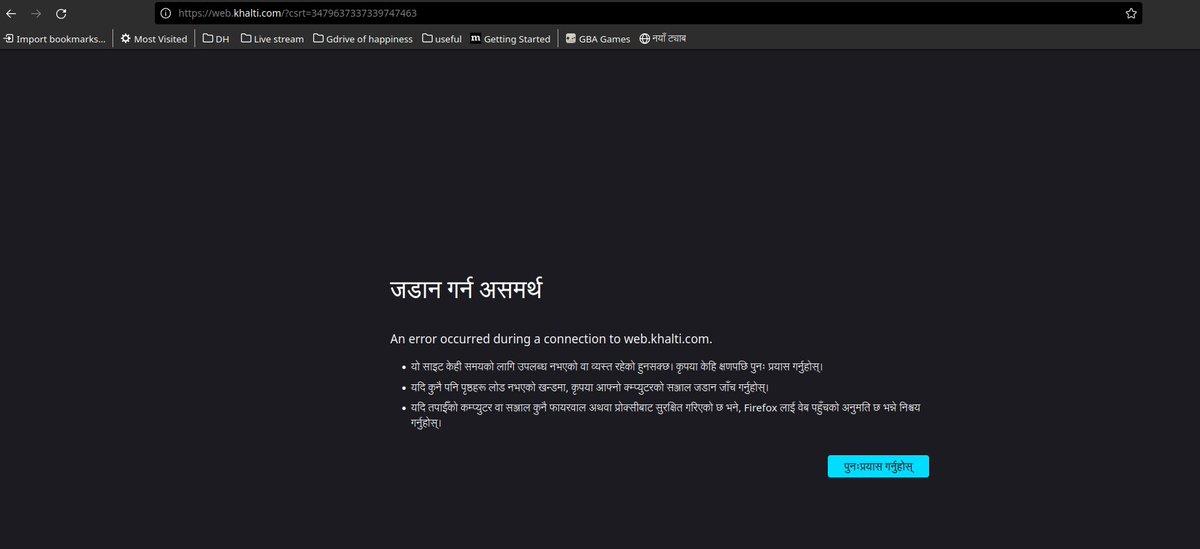
Task: Open Import bookmarks item
Action: pos(54,39)
